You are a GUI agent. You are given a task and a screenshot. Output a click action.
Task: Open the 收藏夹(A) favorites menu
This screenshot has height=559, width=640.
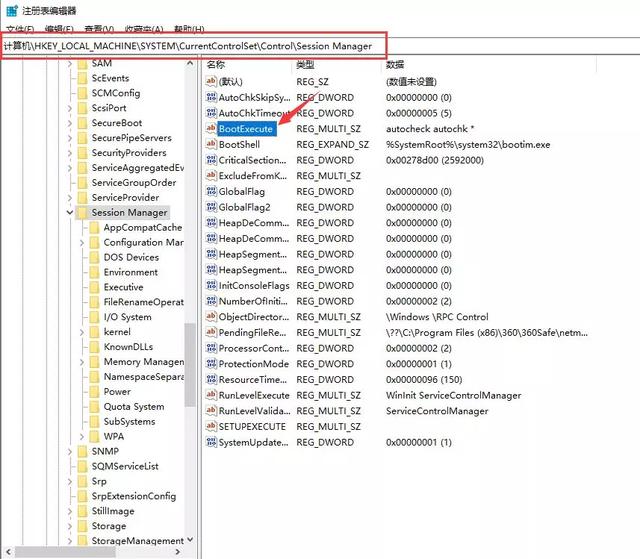pyautogui.click(x=146, y=30)
